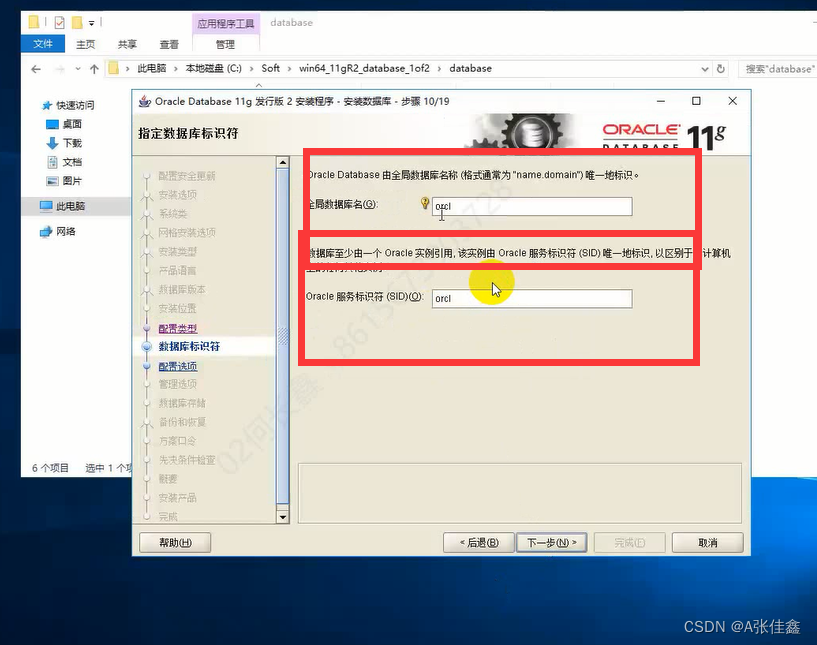
Task: Open the Quick Access Toolbar customize dropdown
Action: [90, 20]
